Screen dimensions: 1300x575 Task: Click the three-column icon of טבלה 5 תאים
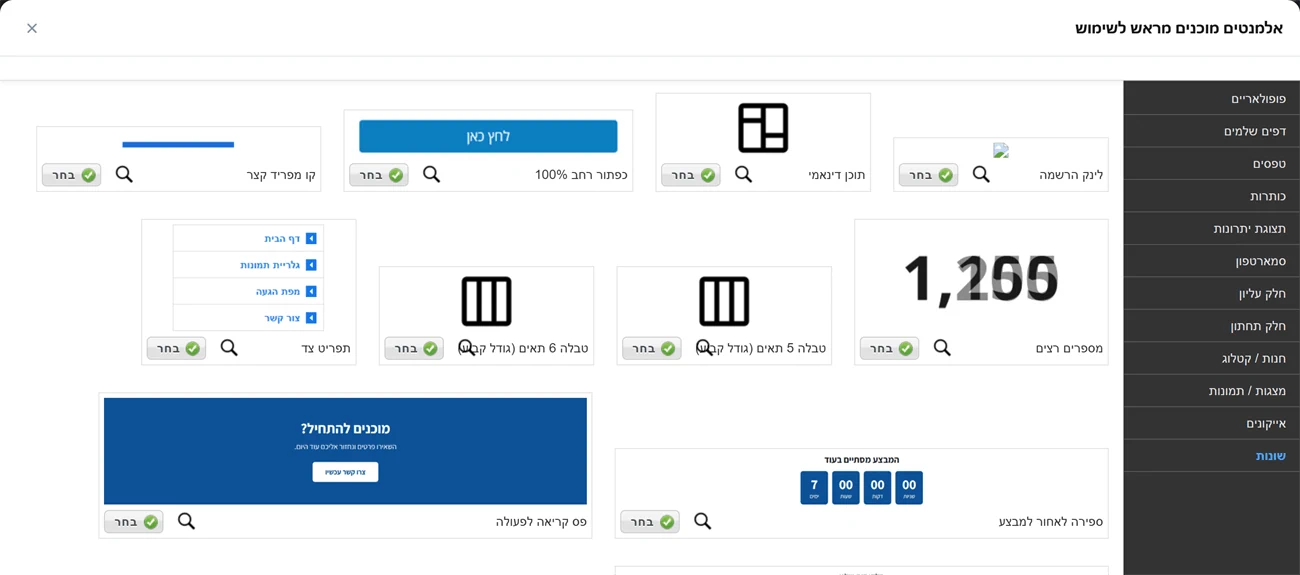(724, 301)
